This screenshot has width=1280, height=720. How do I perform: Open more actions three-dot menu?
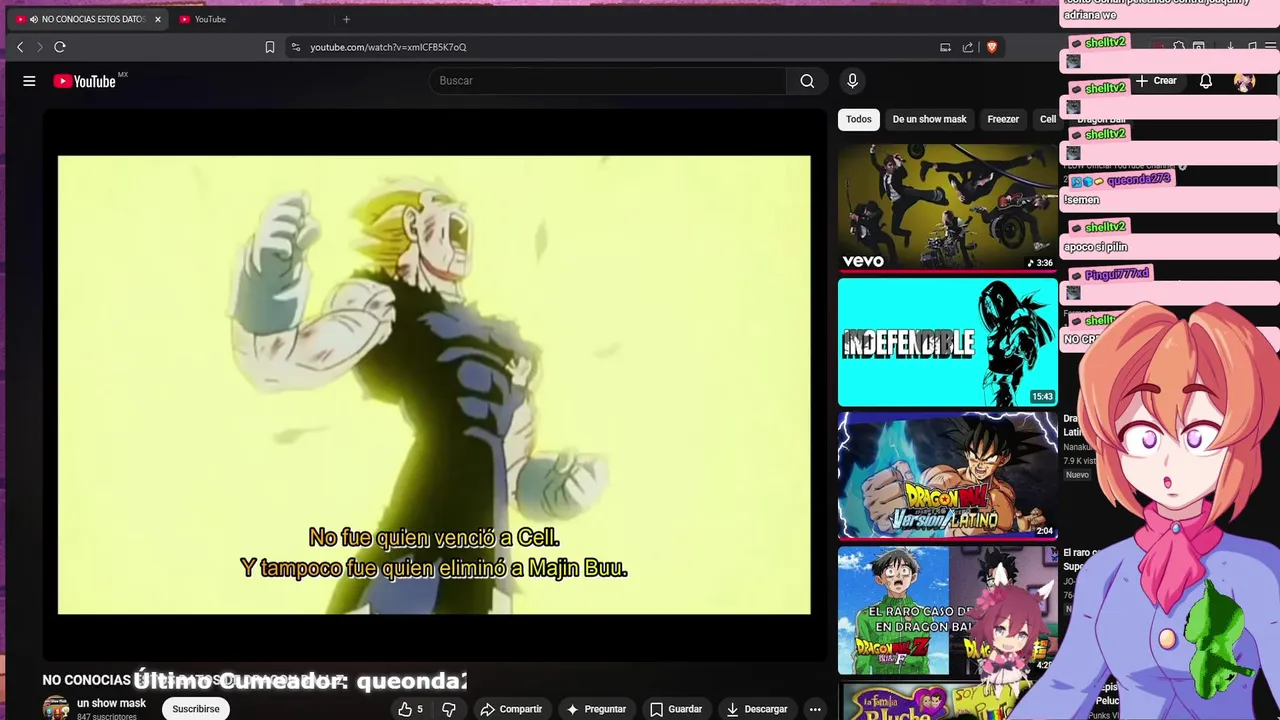coord(815,709)
